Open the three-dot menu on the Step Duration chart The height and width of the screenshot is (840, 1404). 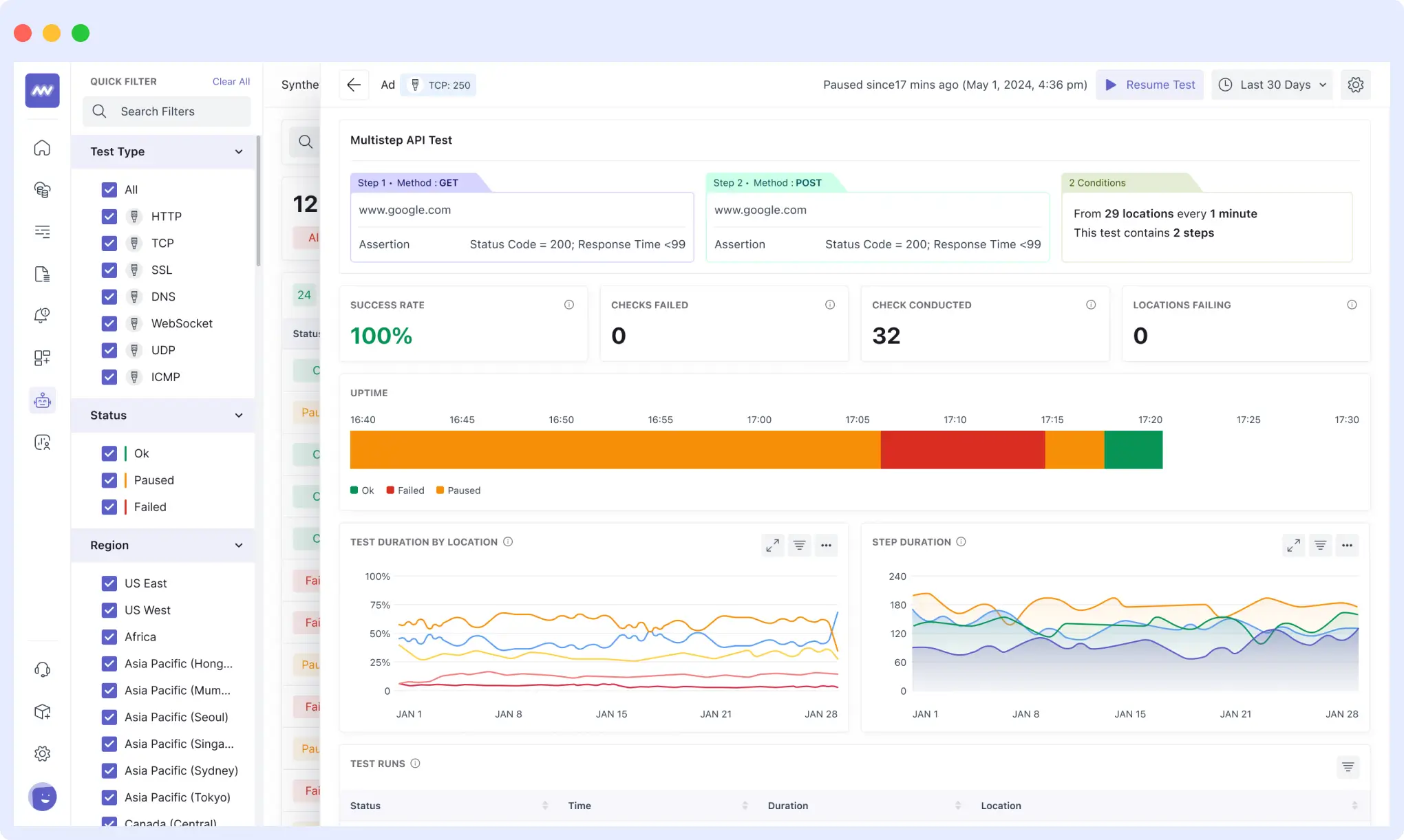(x=1347, y=545)
